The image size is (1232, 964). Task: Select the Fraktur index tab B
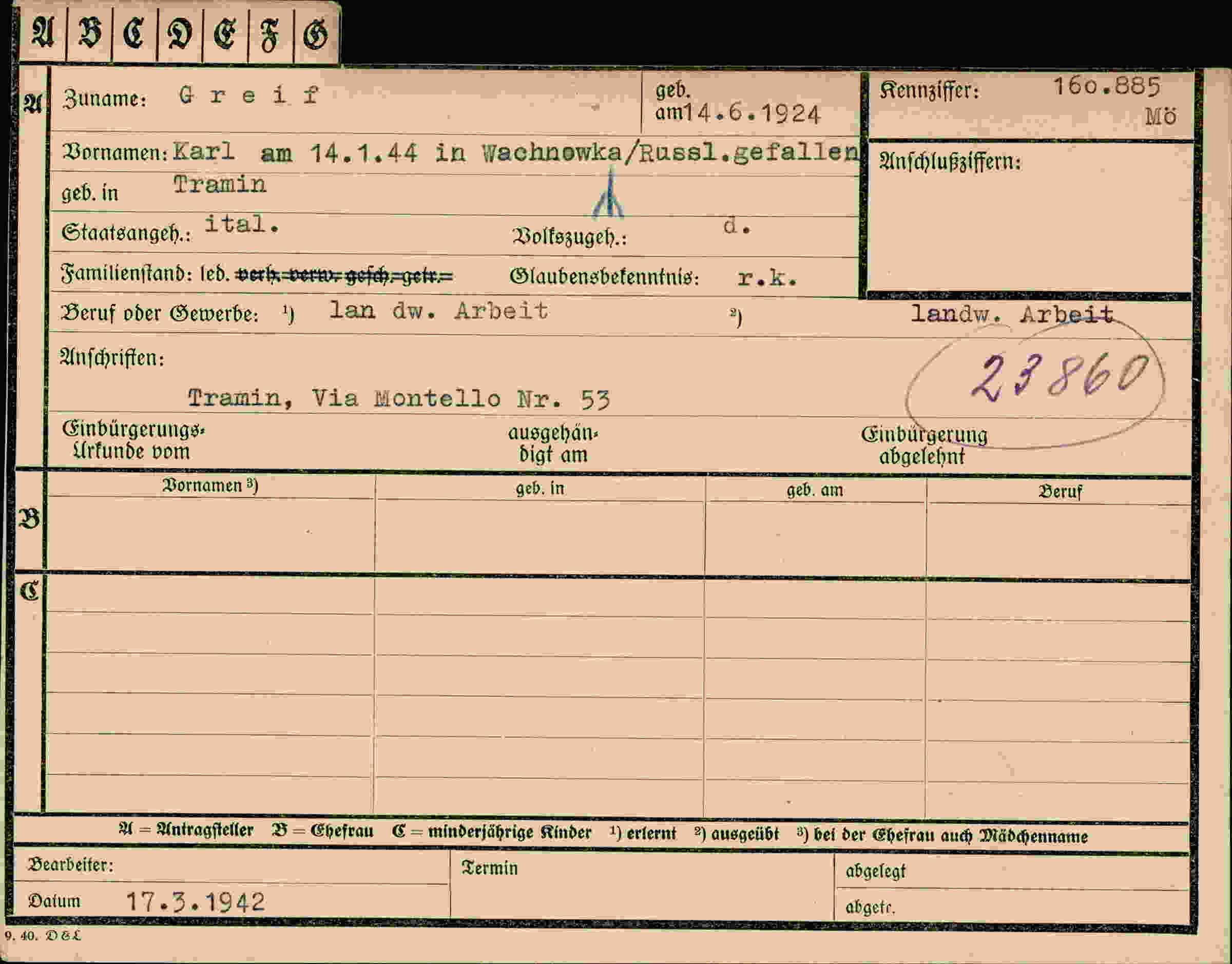(x=89, y=33)
